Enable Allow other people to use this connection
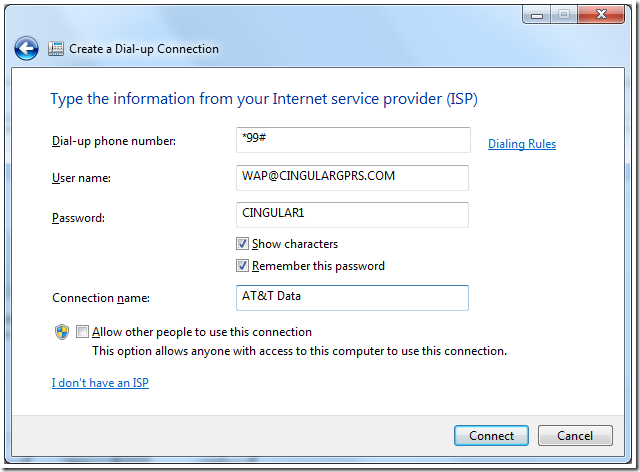 click(x=82, y=332)
